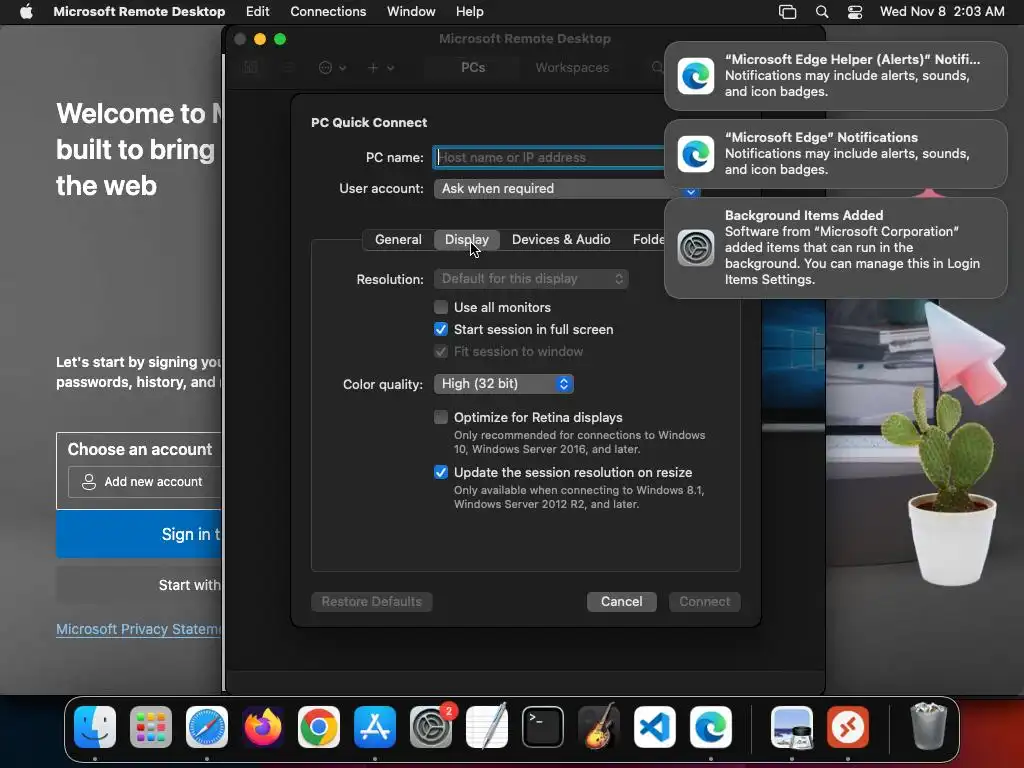This screenshot has height=768, width=1024.
Task: Open Finder from the Dock
Action: 95,726
